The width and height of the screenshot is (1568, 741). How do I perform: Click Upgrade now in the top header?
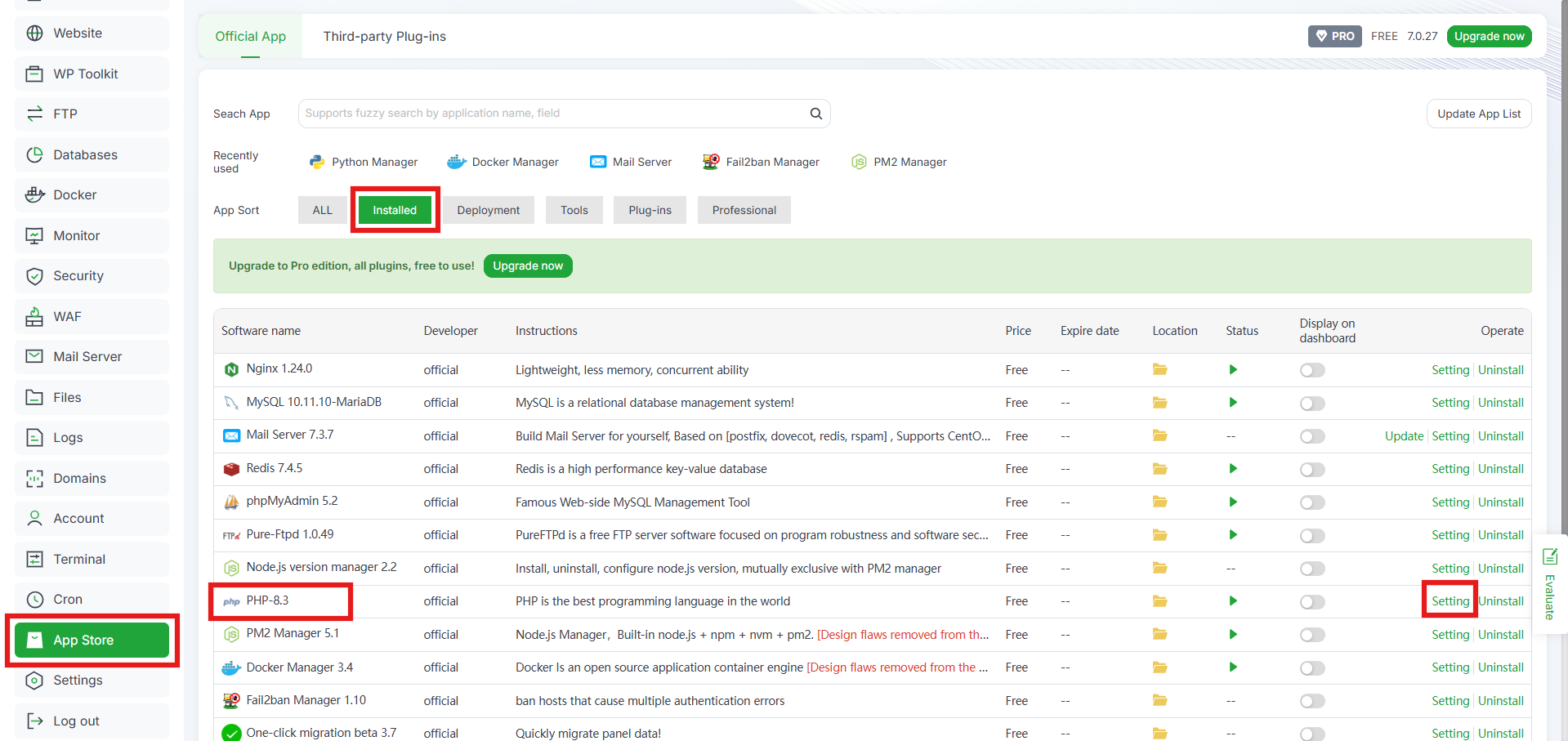[1489, 36]
